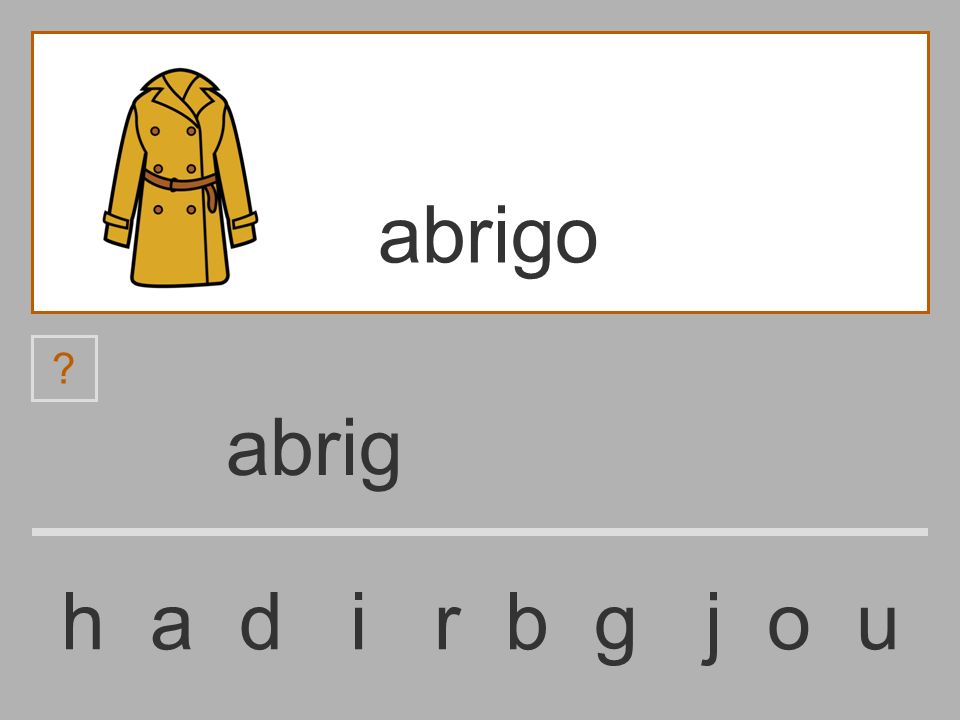Click the gray divider line above letters

(x=480, y=532)
